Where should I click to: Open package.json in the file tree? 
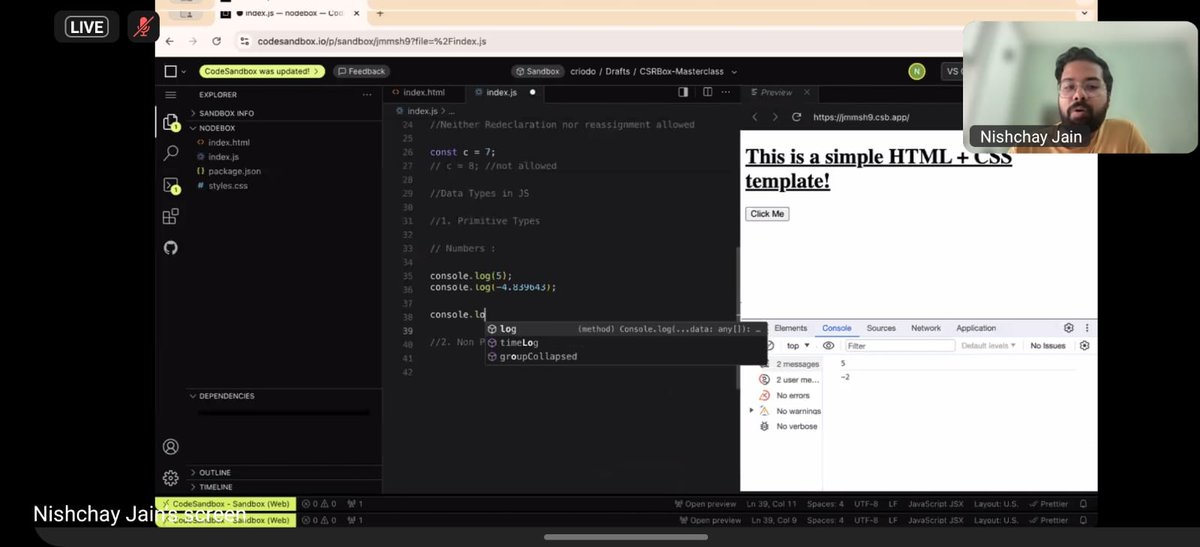235,171
